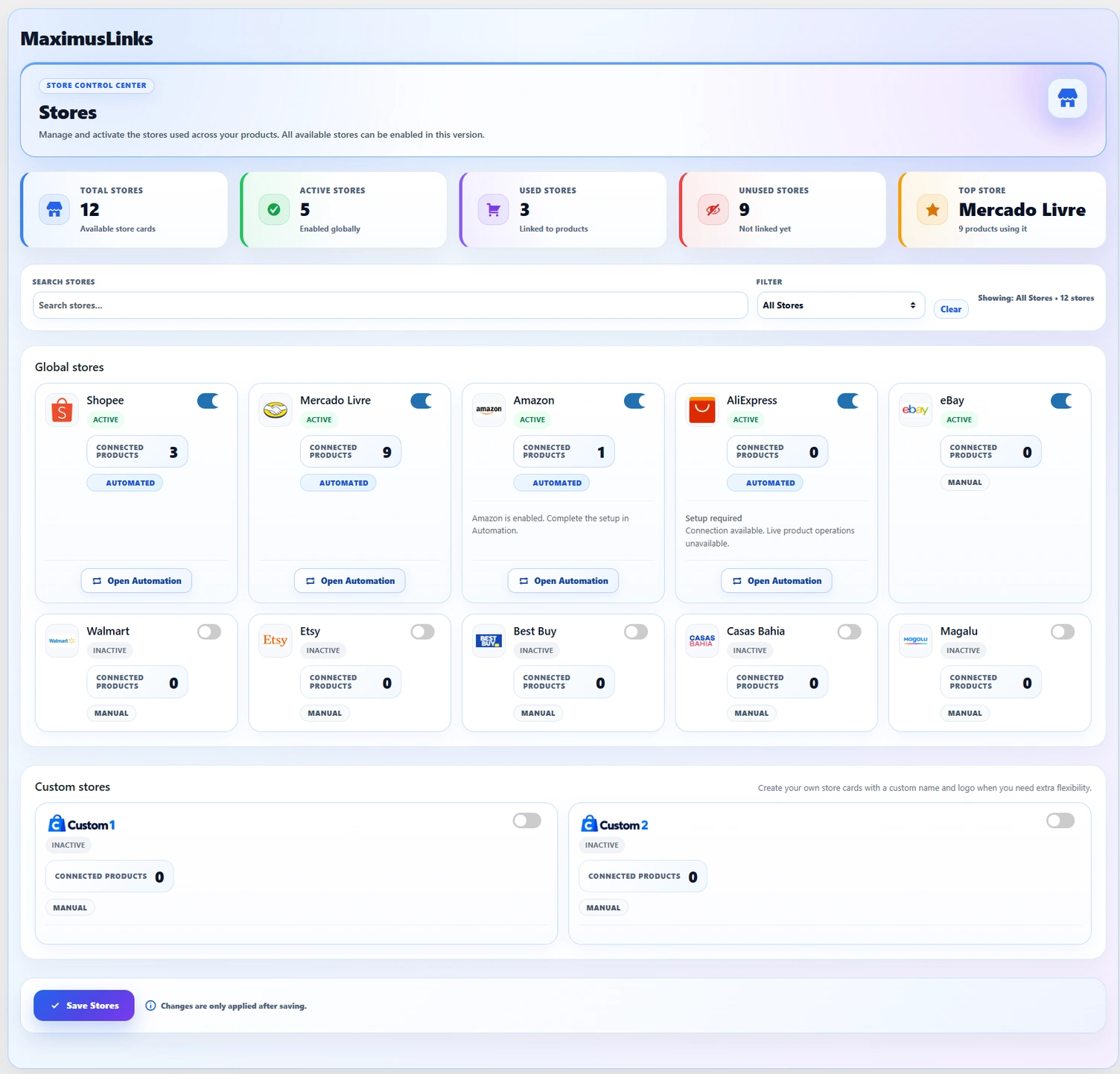
Task: Disable the Amazon store switch
Action: [x=636, y=401]
